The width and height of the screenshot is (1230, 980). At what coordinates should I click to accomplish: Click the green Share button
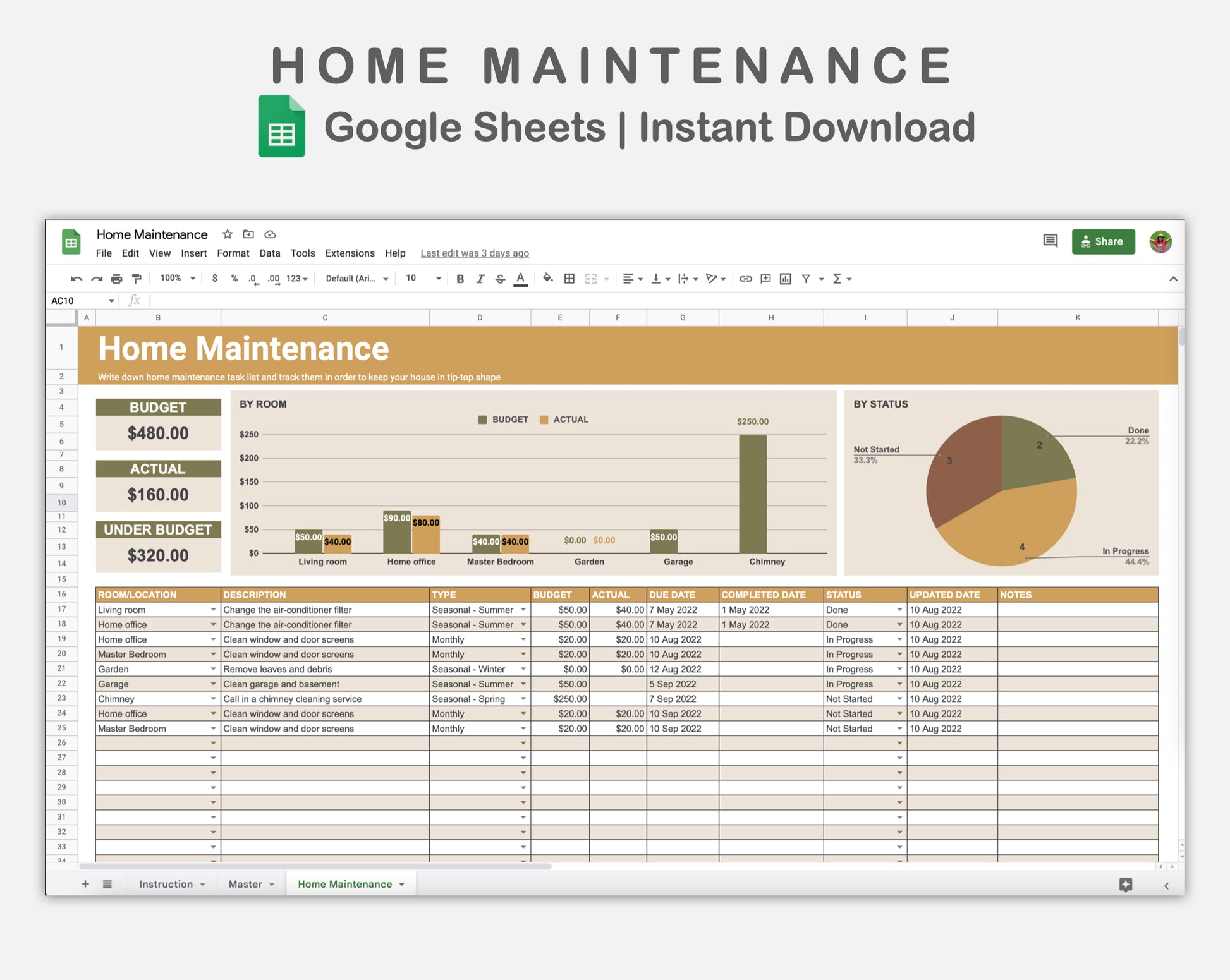point(1103,241)
